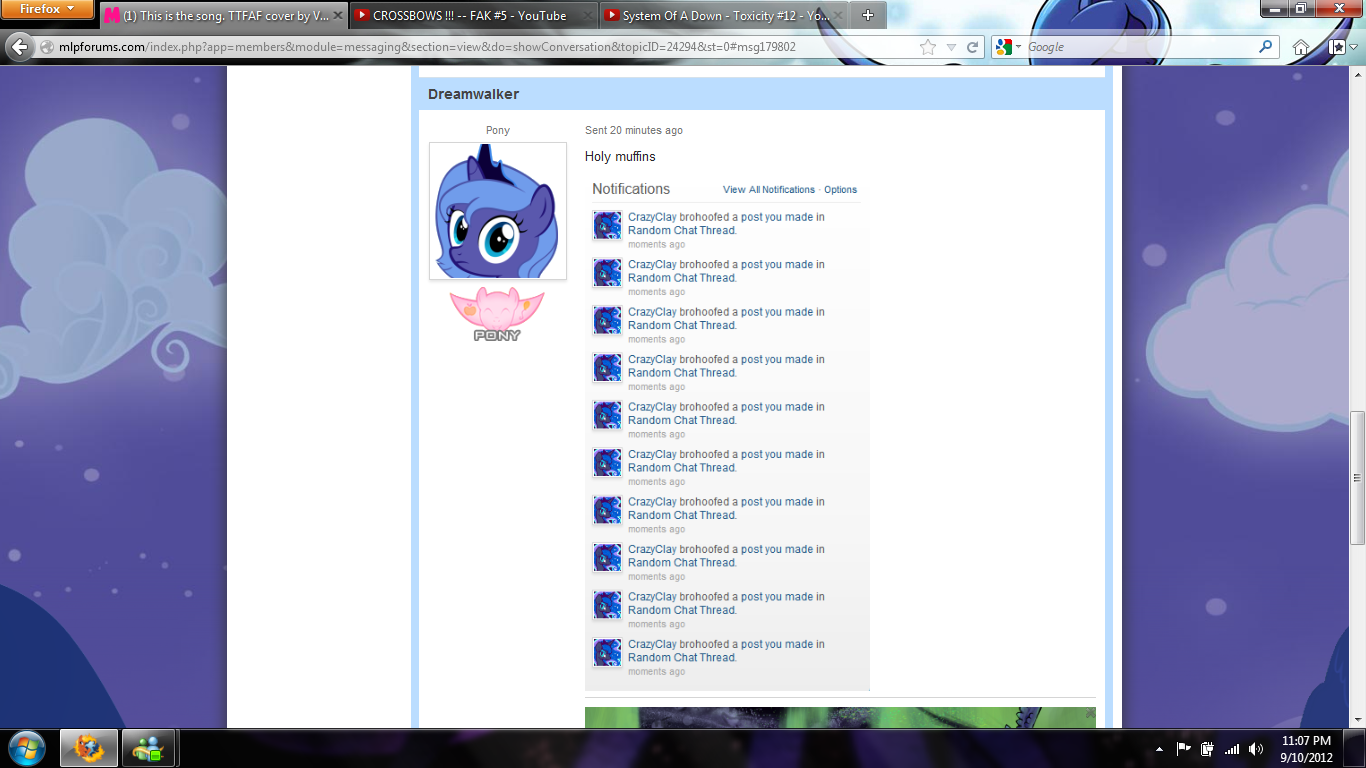Switch to the CROSSBOWS FAK #5 YouTube tab

coord(471,16)
